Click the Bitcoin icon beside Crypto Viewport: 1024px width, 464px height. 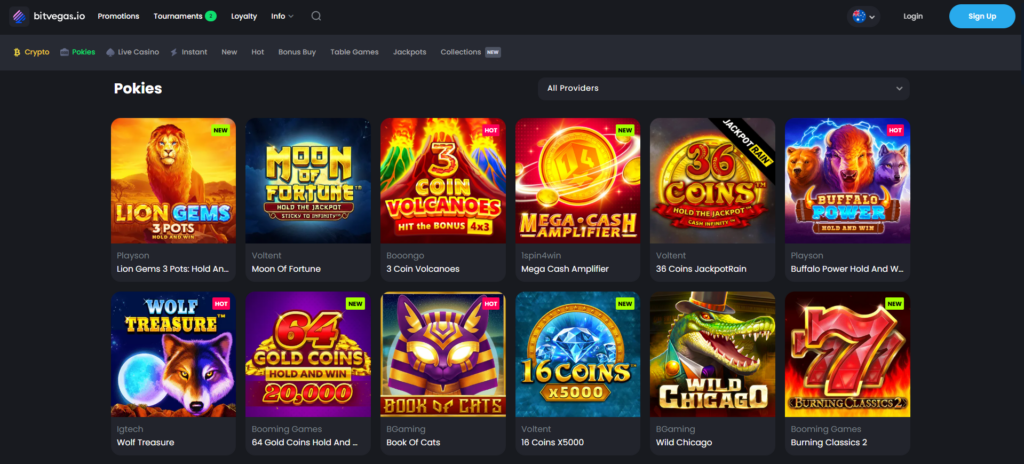click(17, 52)
